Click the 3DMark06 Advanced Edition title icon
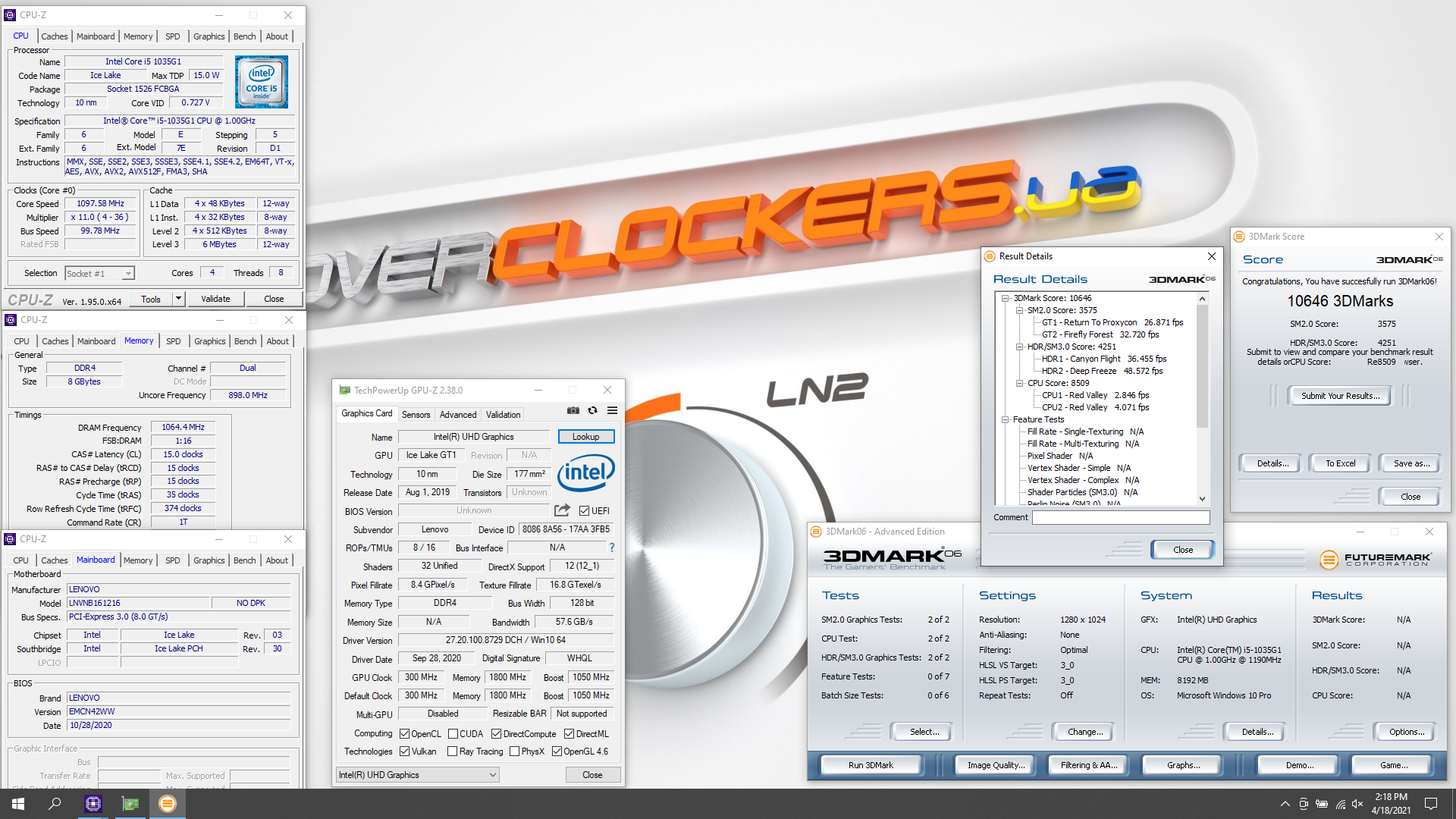The image size is (1456, 819). (x=816, y=532)
